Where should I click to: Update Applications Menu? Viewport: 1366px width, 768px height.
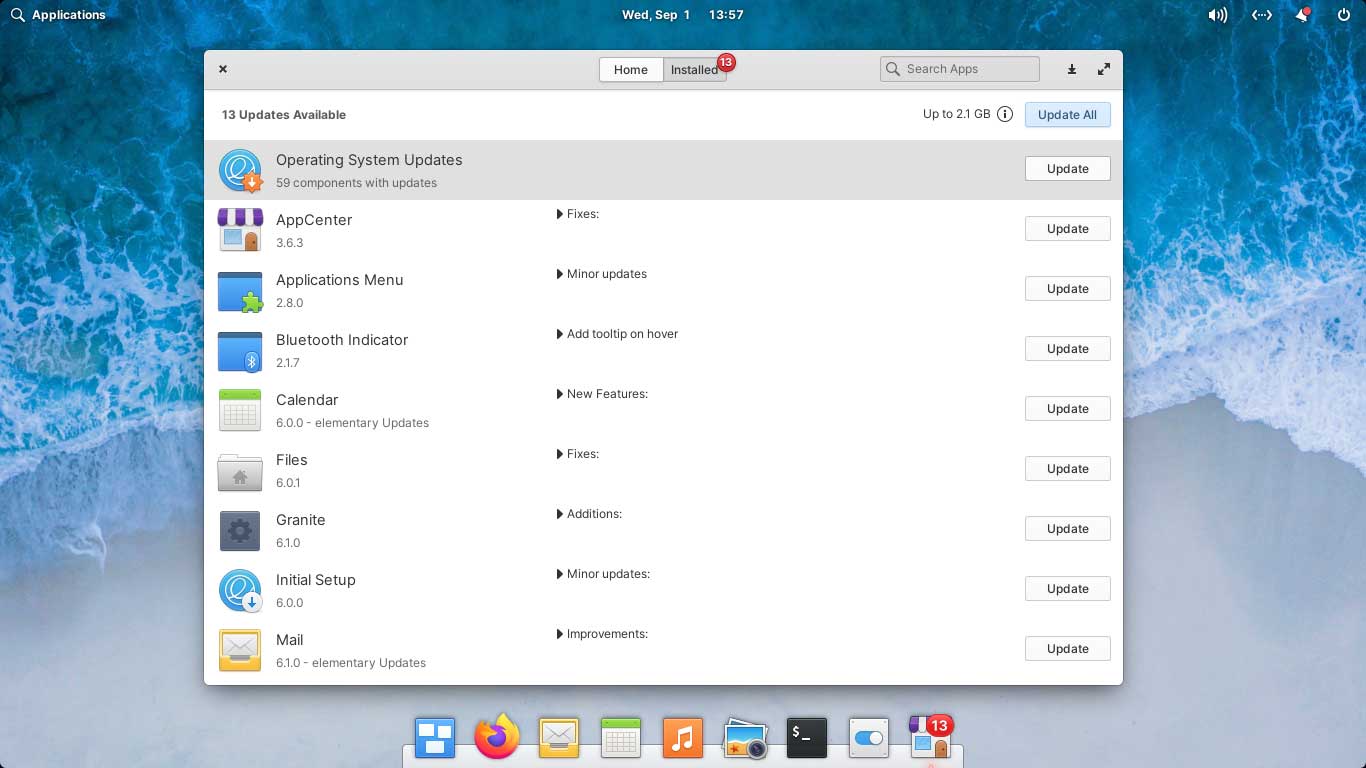point(1067,289)
